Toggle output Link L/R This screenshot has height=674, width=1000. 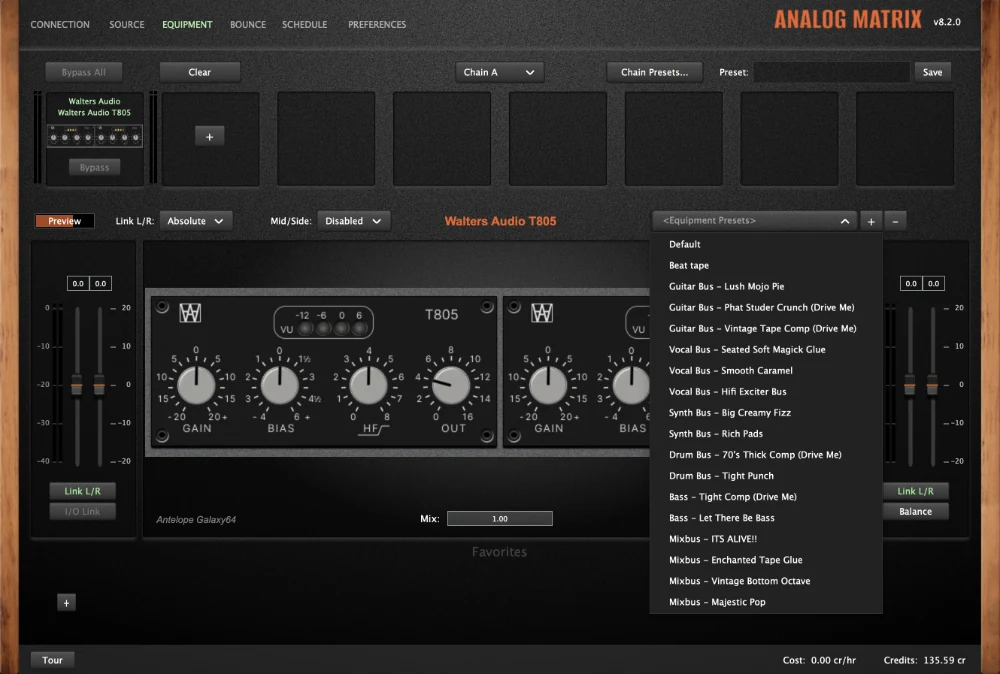click(915, 490)
